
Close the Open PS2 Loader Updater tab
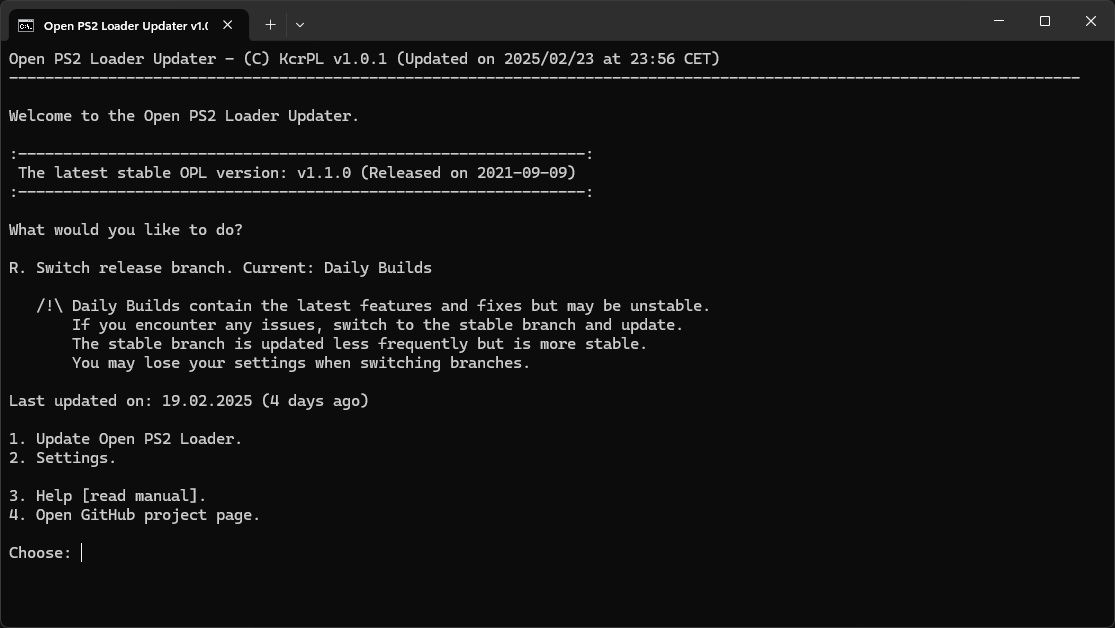pos(228,25)
